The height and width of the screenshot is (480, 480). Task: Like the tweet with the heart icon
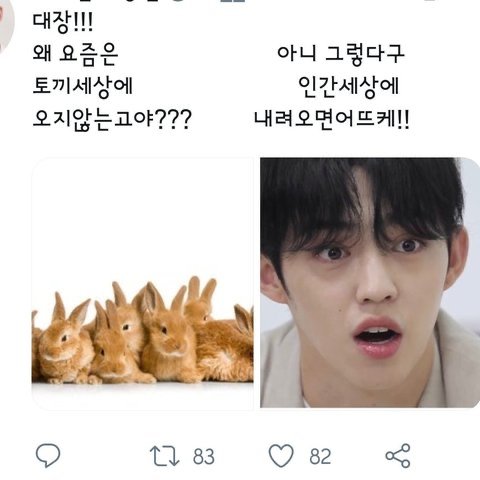point(281,456)
